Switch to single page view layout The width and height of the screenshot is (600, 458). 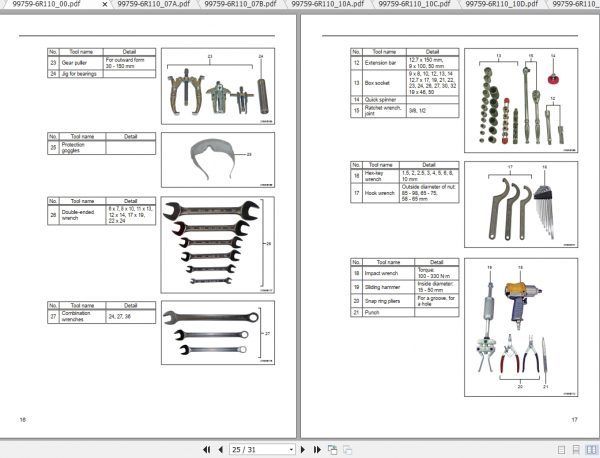pos(561,450)
